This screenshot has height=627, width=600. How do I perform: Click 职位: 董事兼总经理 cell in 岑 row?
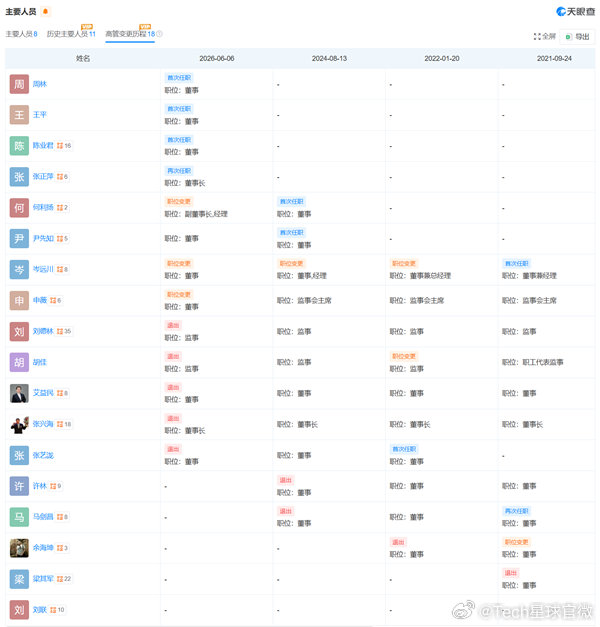(x=420, y=276)
